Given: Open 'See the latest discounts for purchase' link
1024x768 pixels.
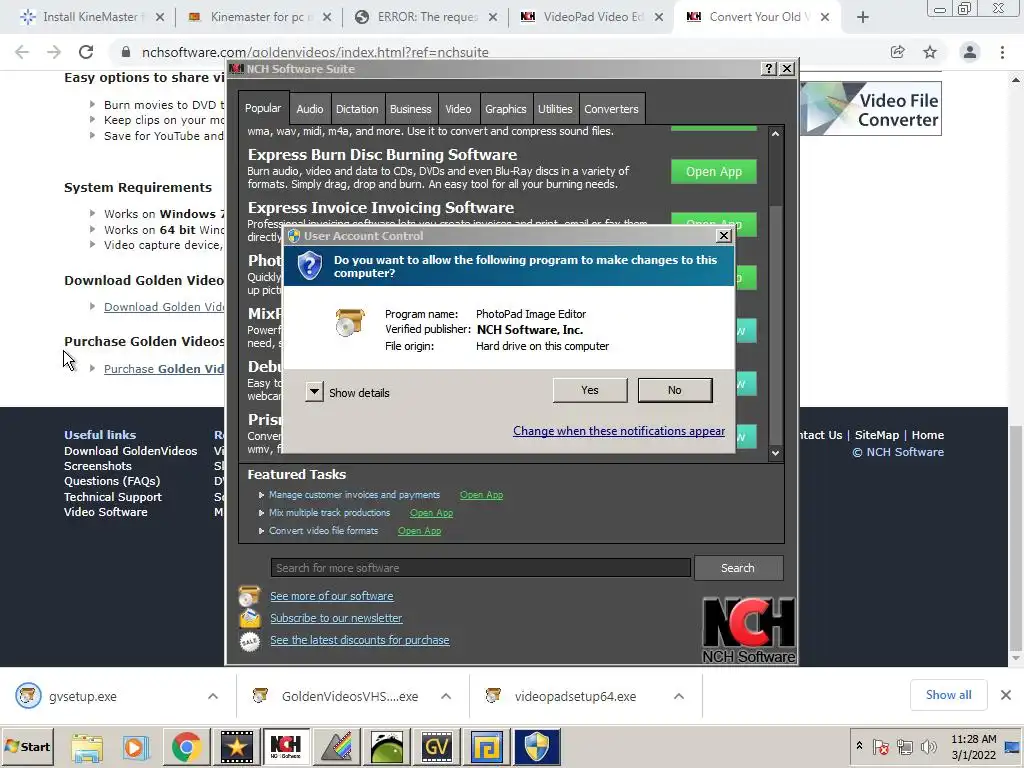Looking at the screenshot, I should (360, 640).
